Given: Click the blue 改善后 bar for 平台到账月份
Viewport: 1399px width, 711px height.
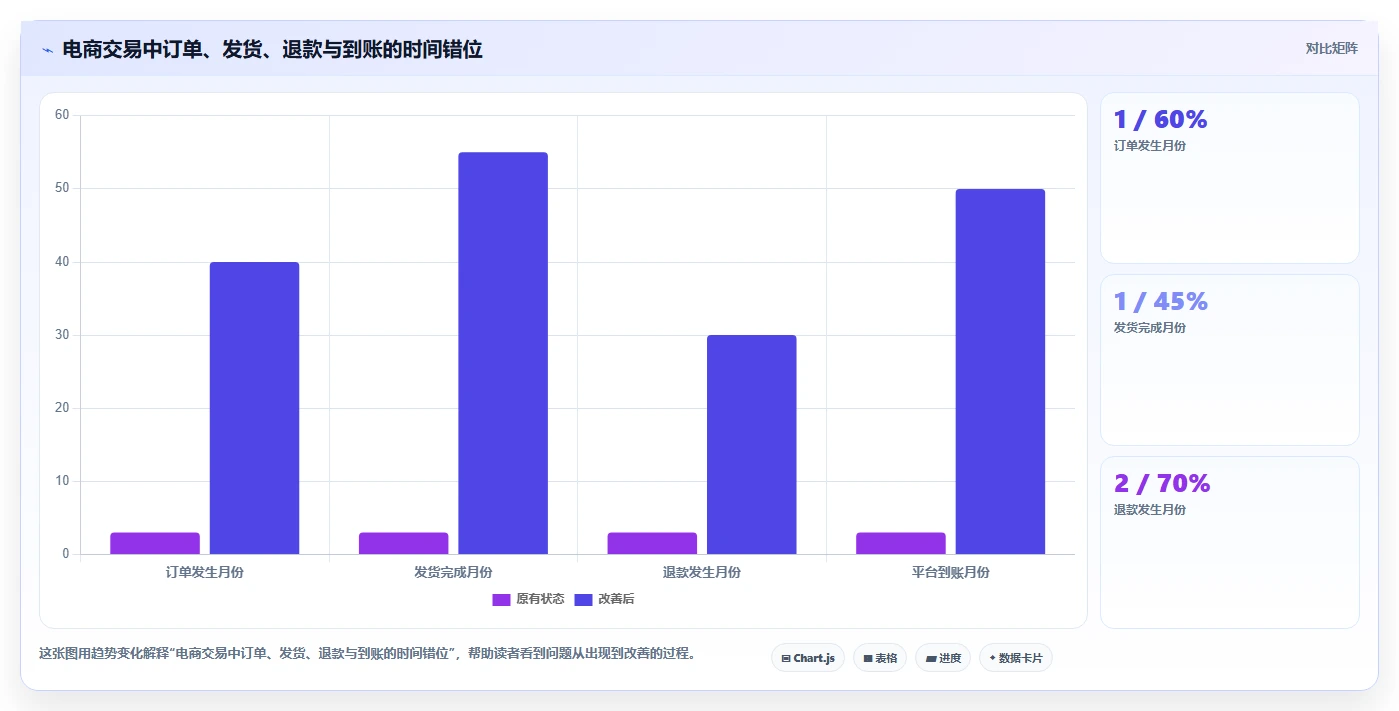Looking at the screenshot, I should pos(1000,371).
